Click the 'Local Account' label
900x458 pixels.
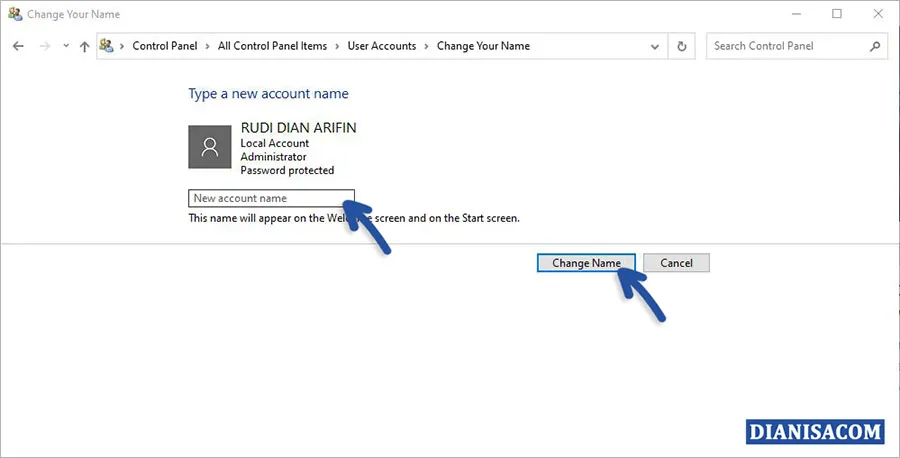point(274,143)
